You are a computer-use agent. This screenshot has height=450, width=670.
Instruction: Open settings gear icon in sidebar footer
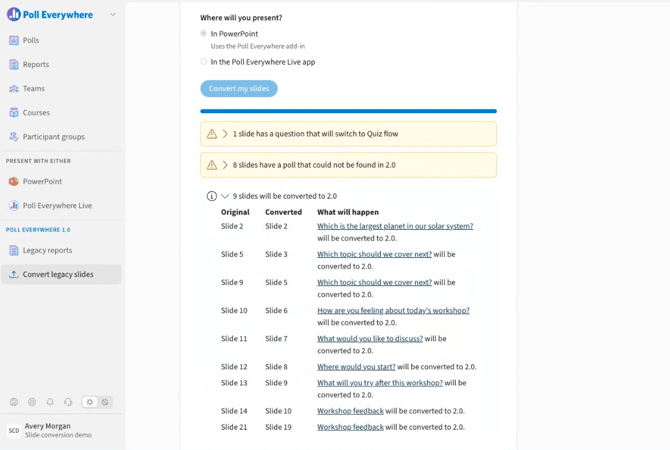[x=32, y=402]
